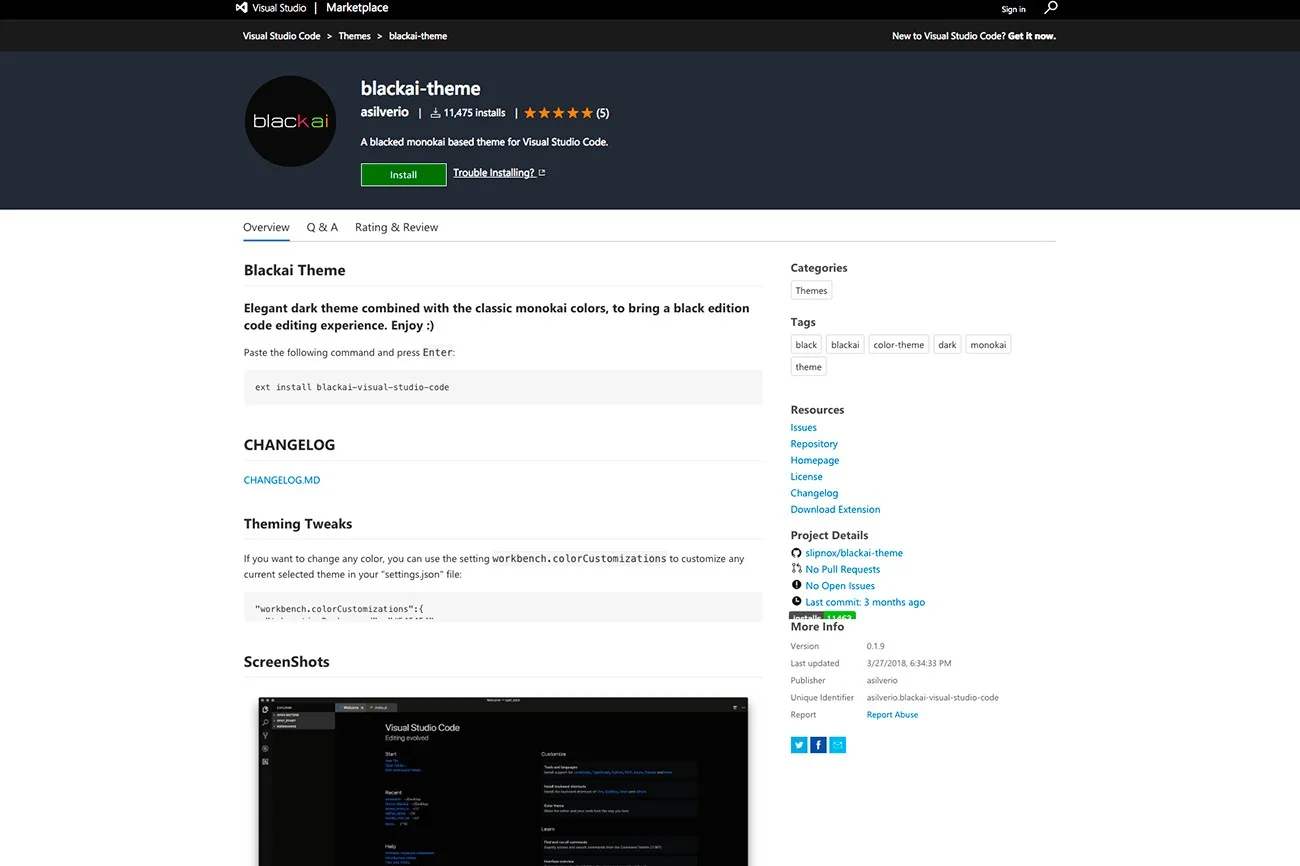The width and height of the screenshot is (1300, 866).
Task: Open the Homepage link
Action: 815,461
